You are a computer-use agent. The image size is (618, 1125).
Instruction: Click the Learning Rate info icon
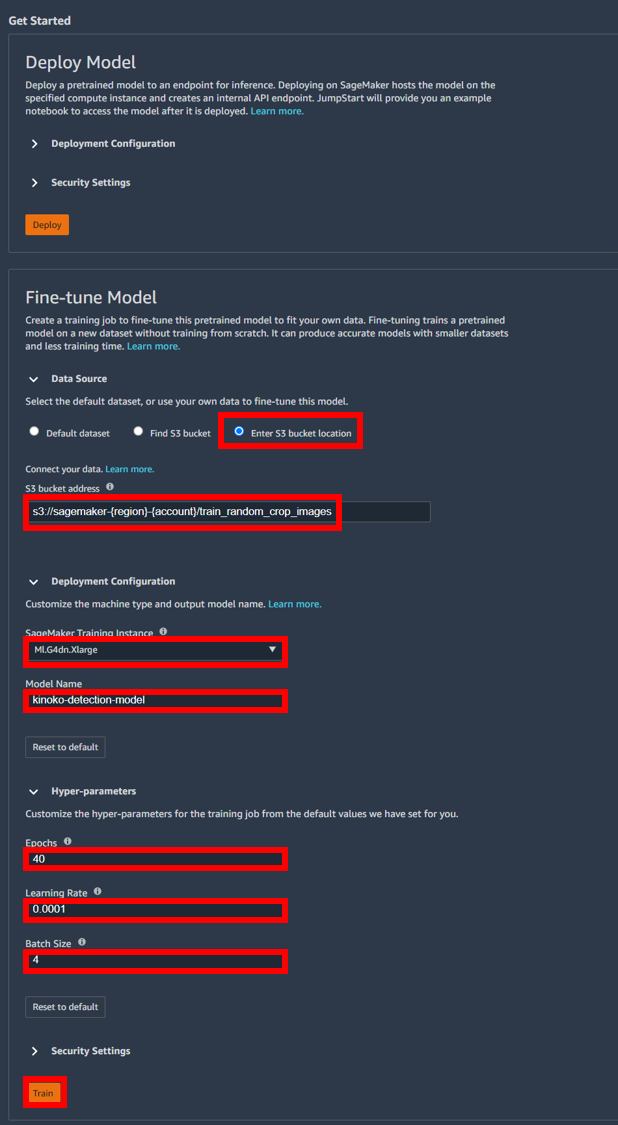pos(97,891)
